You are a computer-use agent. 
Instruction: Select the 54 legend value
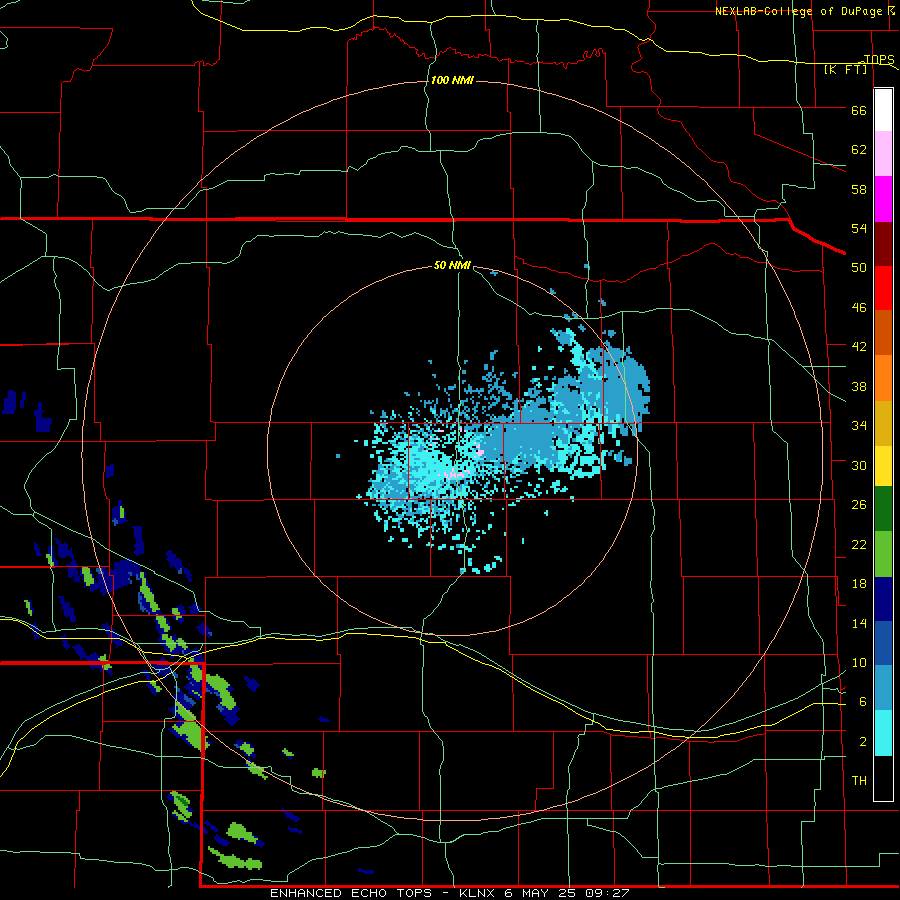click(x=859, y=228)
